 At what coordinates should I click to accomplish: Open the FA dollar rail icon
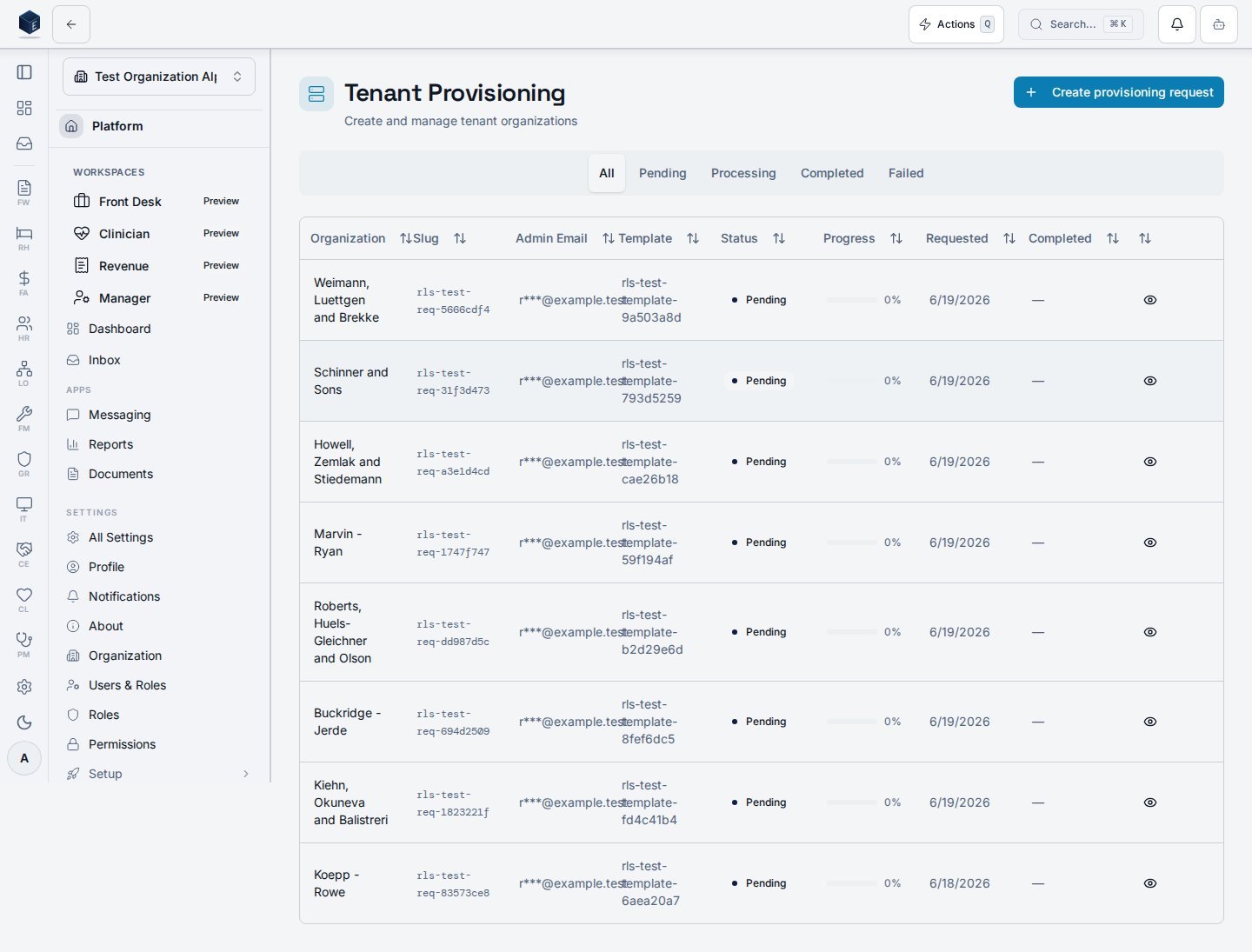coord(24,283)
